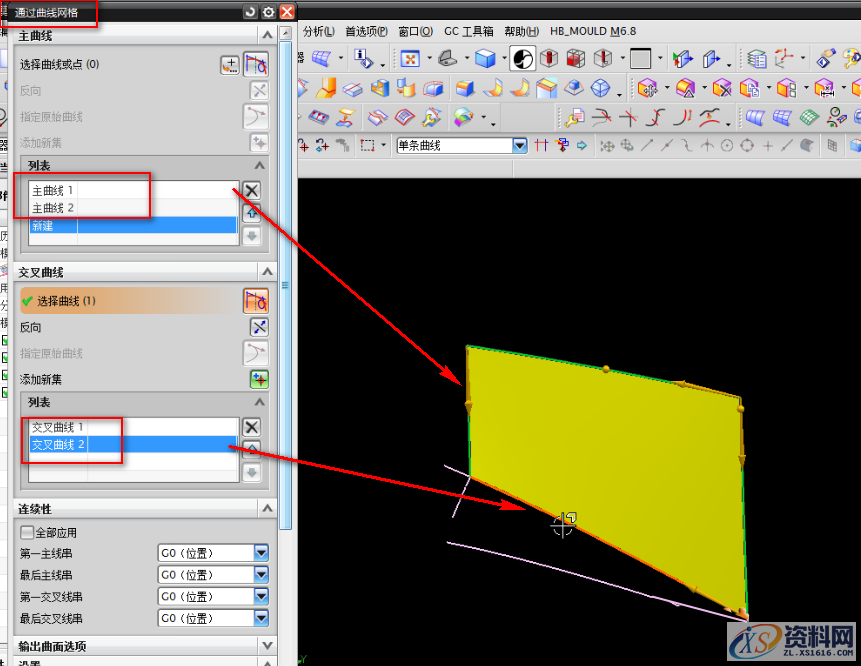Remove selected entry from primary curves list
The width and height of the screenshot is (861, 666).
[x=252, y=190]
